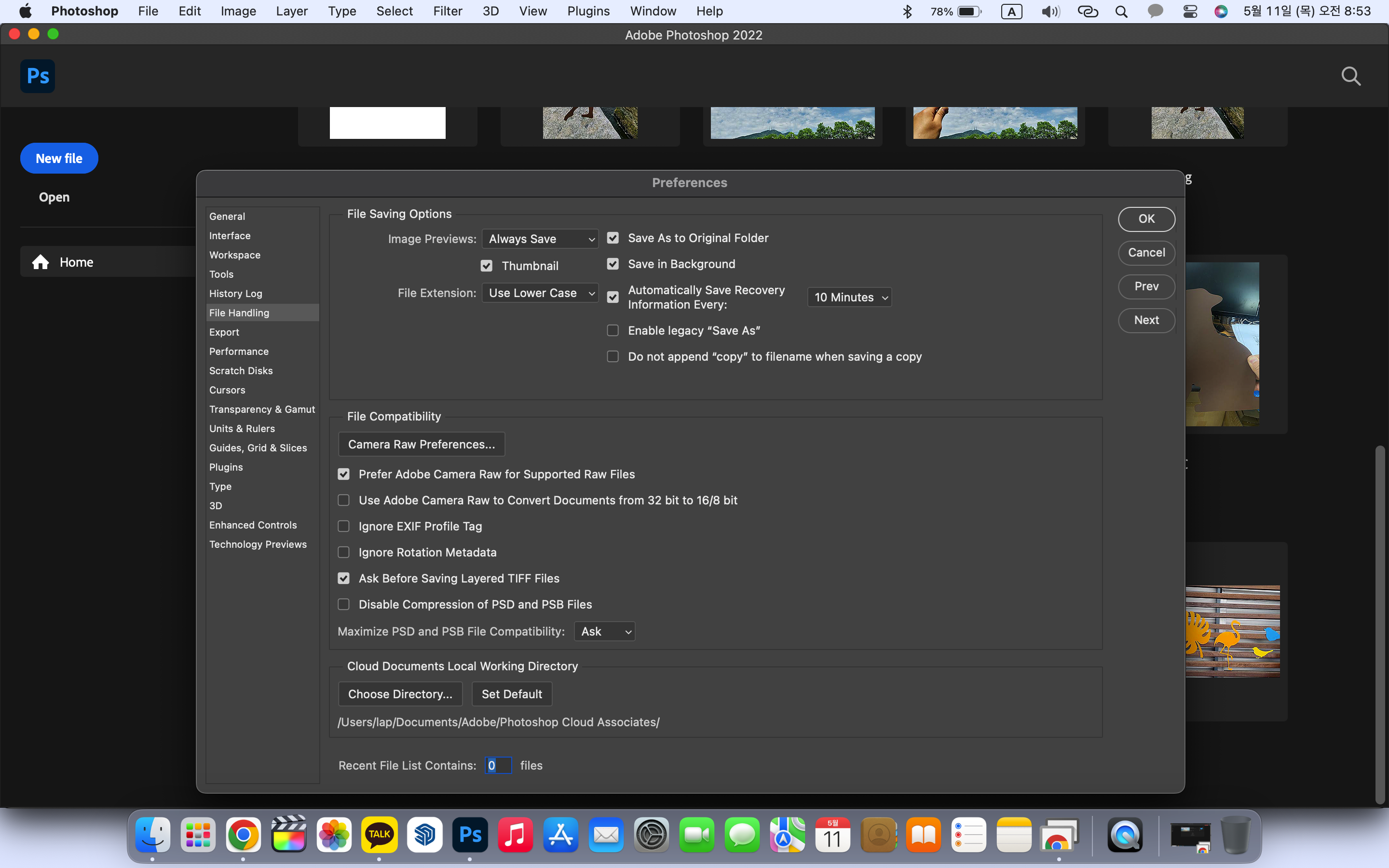The height and width of the screenshot is (868, 1389).
Task: Enable legacy "Save As" checkbox
Action: (613, 331)
